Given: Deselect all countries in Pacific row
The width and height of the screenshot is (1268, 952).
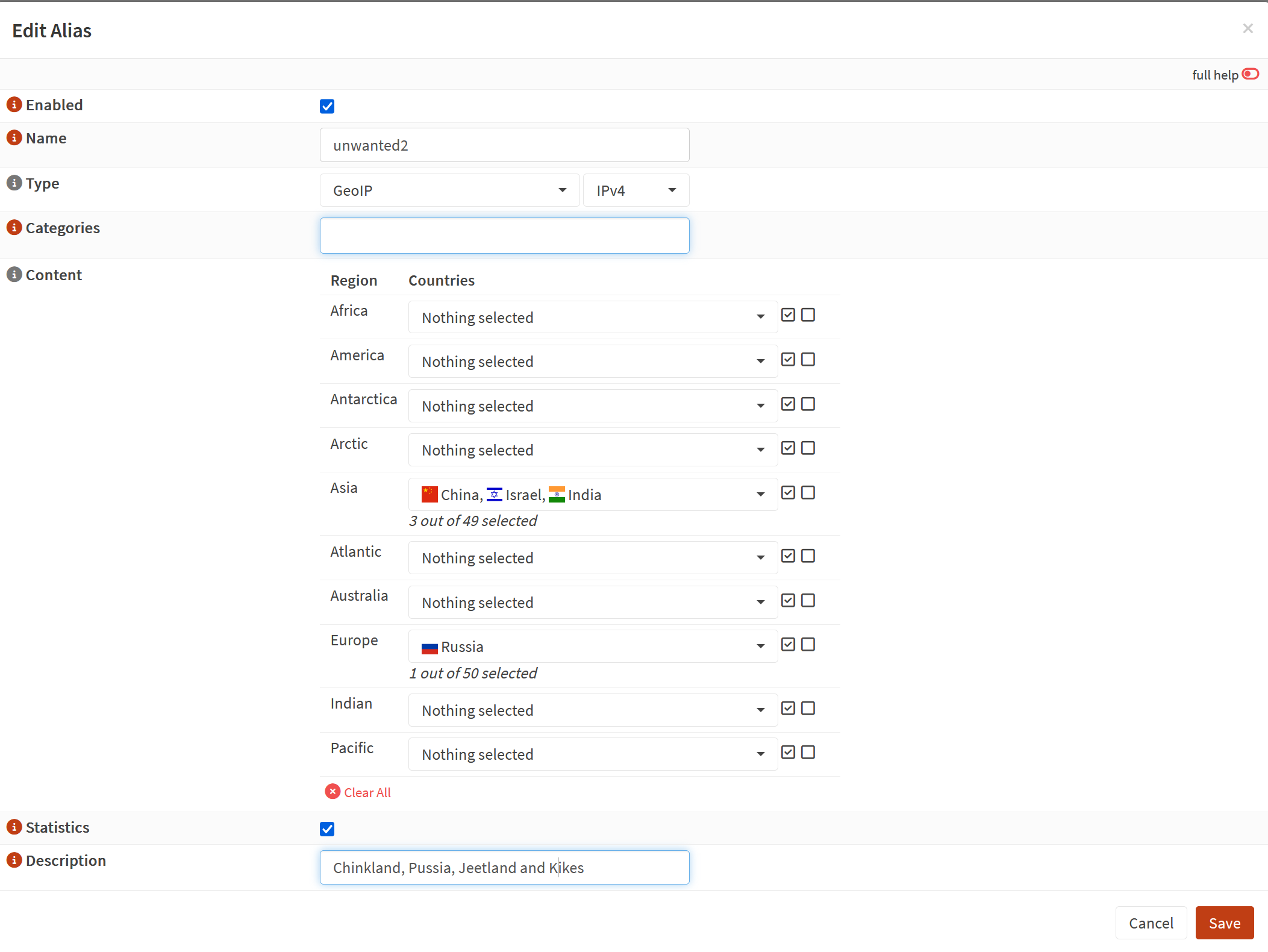Looking at the screenshot, I should (x=808, y=753).
